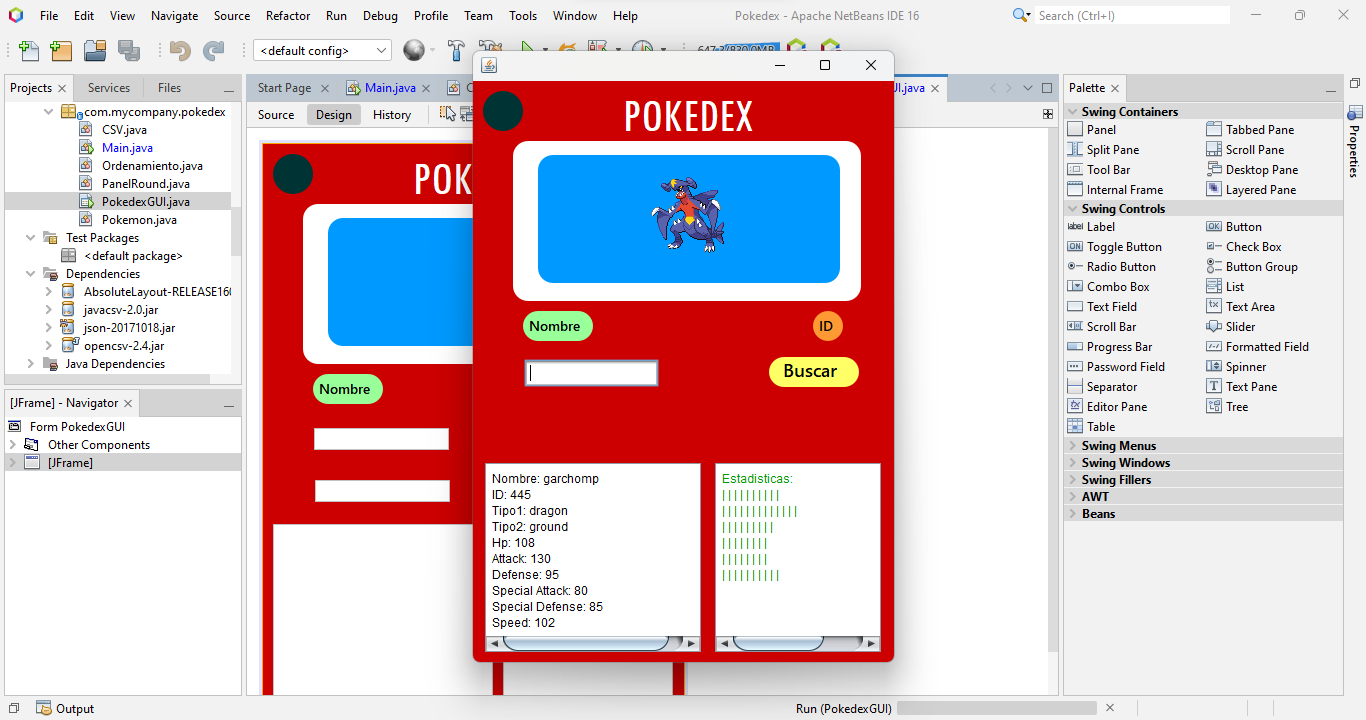The width and height of the screenshot is (1366, 720).
Task: Click the Label component icon in Palette
Action: (1075, 226)
